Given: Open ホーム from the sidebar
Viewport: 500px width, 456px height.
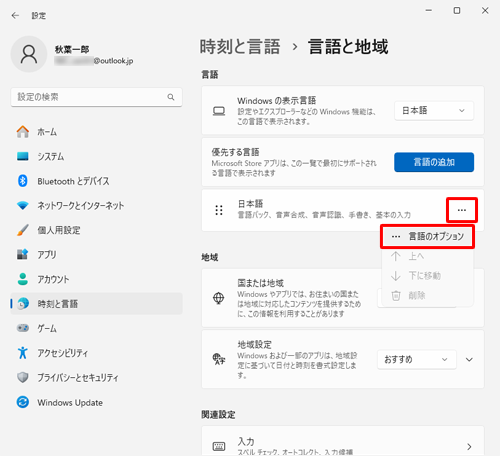Looking at the screenshot, I should (97, 132).
